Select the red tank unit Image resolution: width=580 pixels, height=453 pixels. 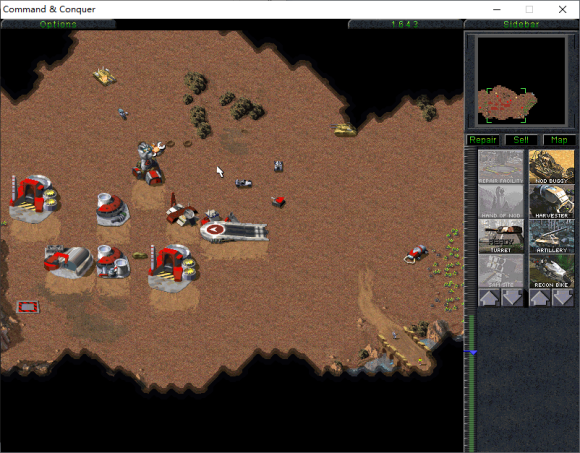coord(279,202)
